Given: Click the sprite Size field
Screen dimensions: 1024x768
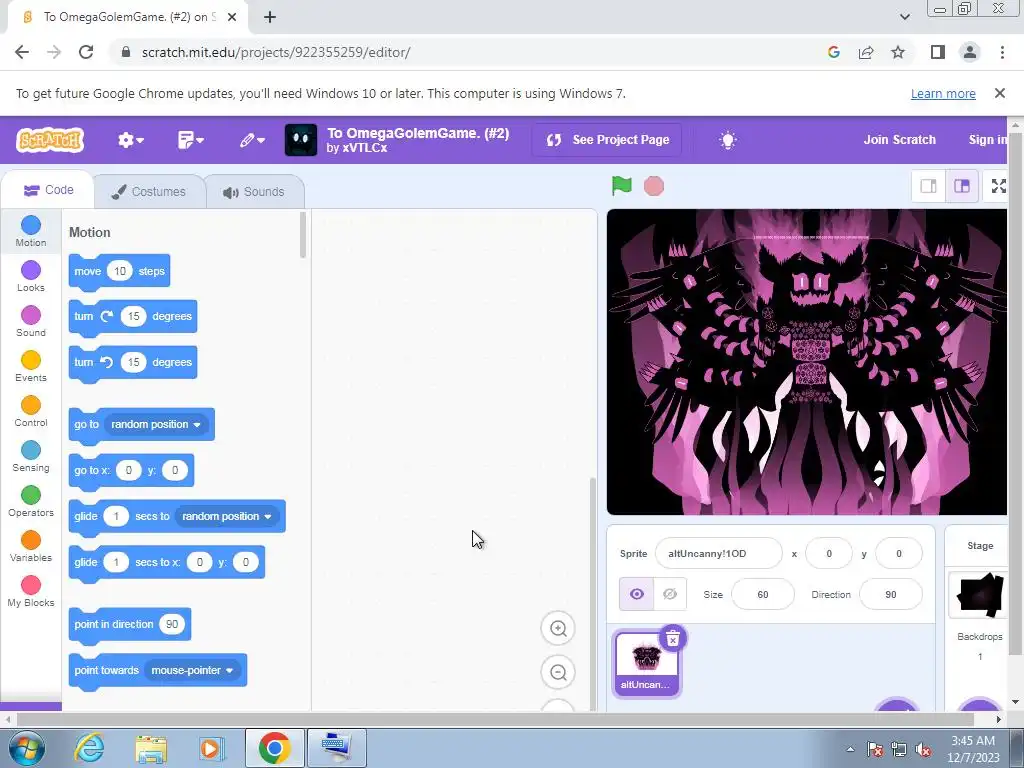Looking at the screenshot, I should click(x=763, y=594).
